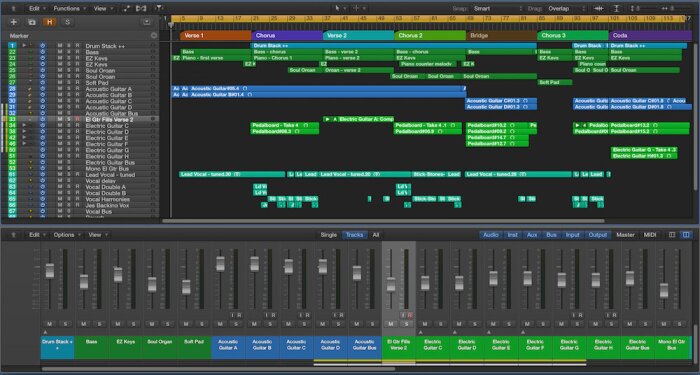This screenshot has width=700, height=375.
Task: Toggle record enable on Acoustic Guitar A track
Action: coord(77,89)
